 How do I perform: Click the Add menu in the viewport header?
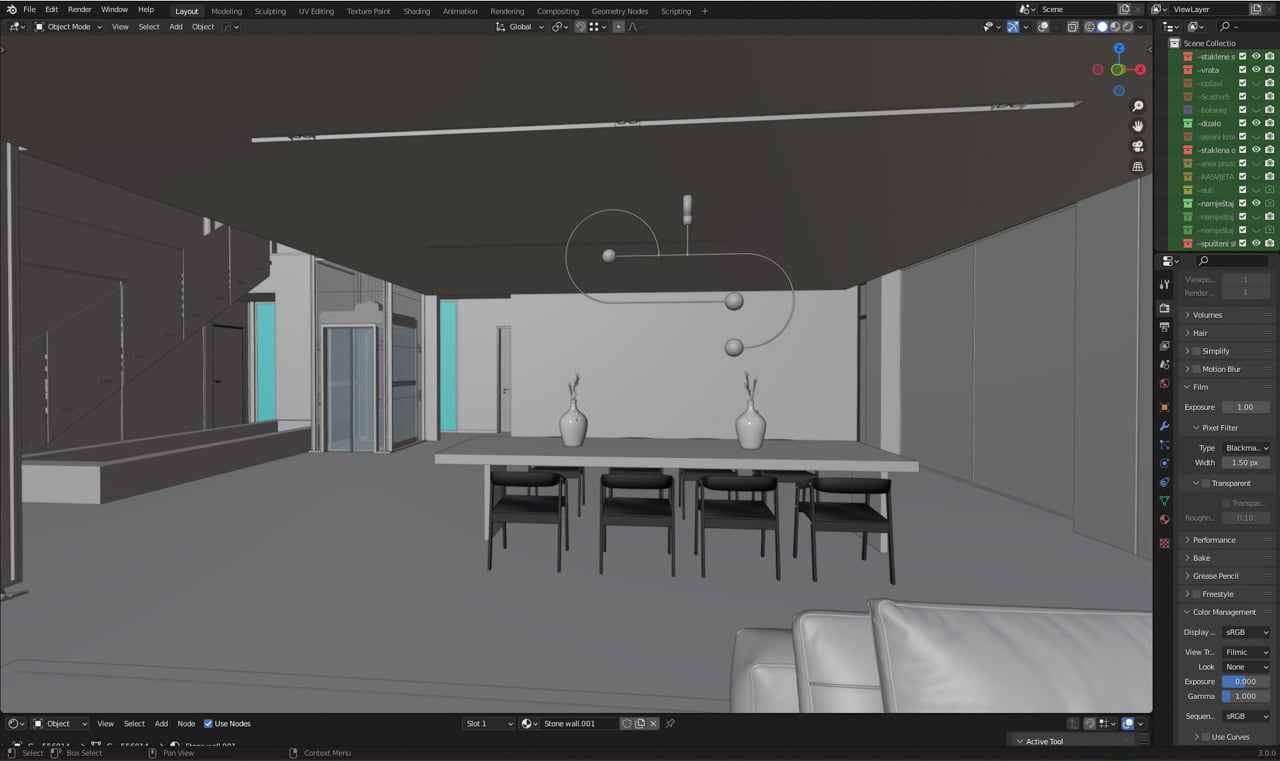click(176, 27)
